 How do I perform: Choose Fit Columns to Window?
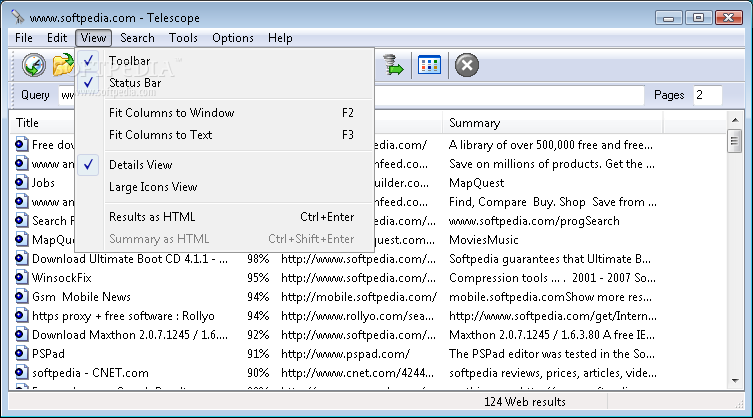(224, 113)
